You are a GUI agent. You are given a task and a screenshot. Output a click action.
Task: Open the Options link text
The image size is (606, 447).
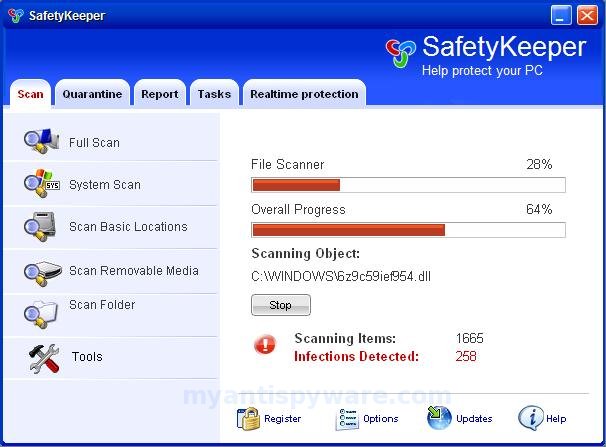[x=381, y=419]
